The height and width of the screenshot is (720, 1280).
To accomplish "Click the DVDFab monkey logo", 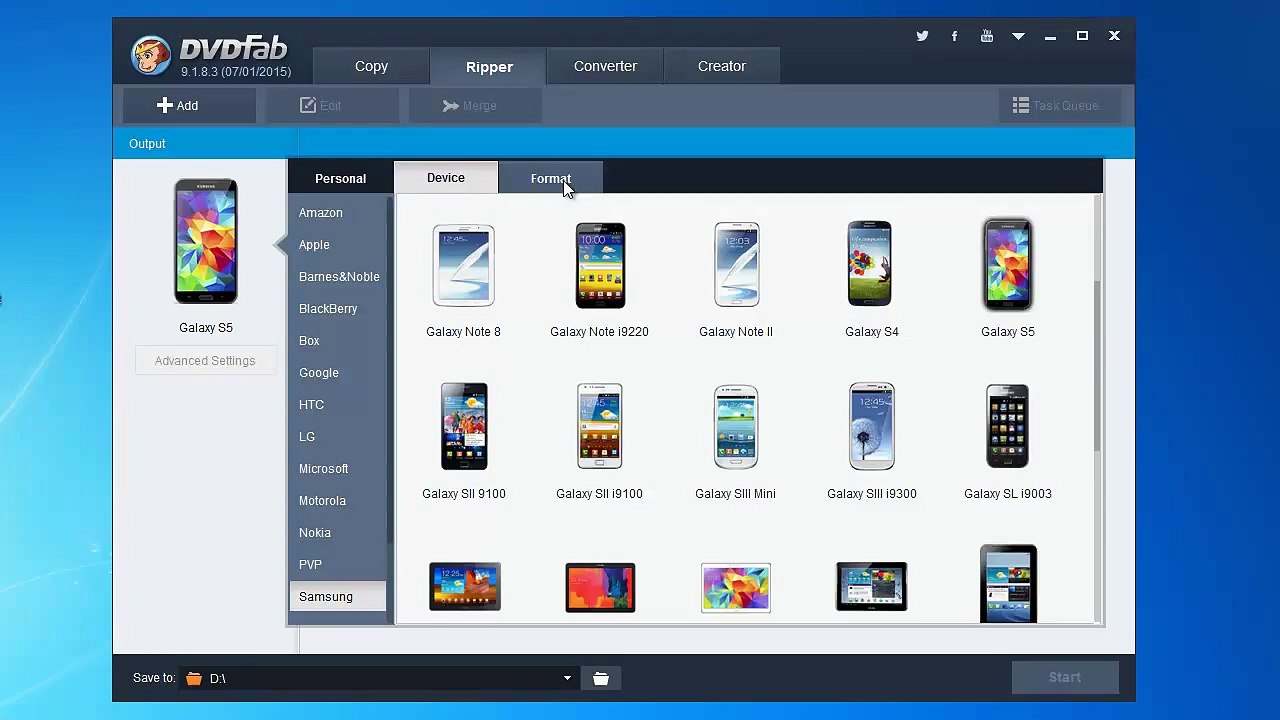I will 151,56.
